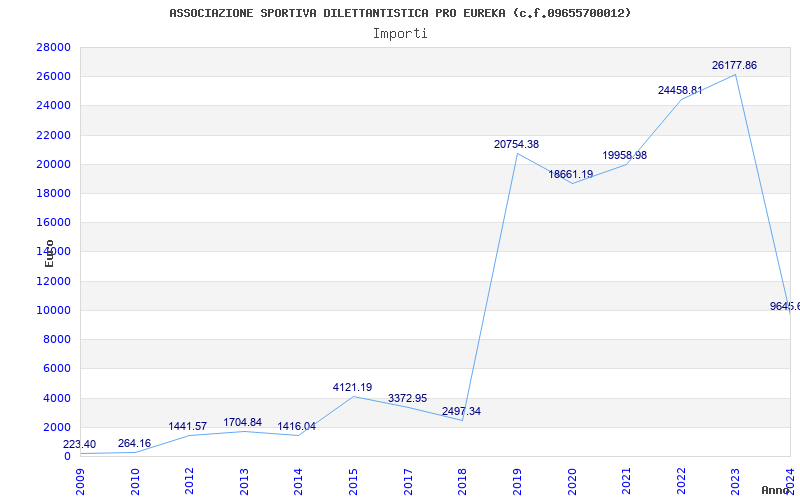Select the data label 1704.84
This screenshot has height=500, width=800.
[242, 422]
